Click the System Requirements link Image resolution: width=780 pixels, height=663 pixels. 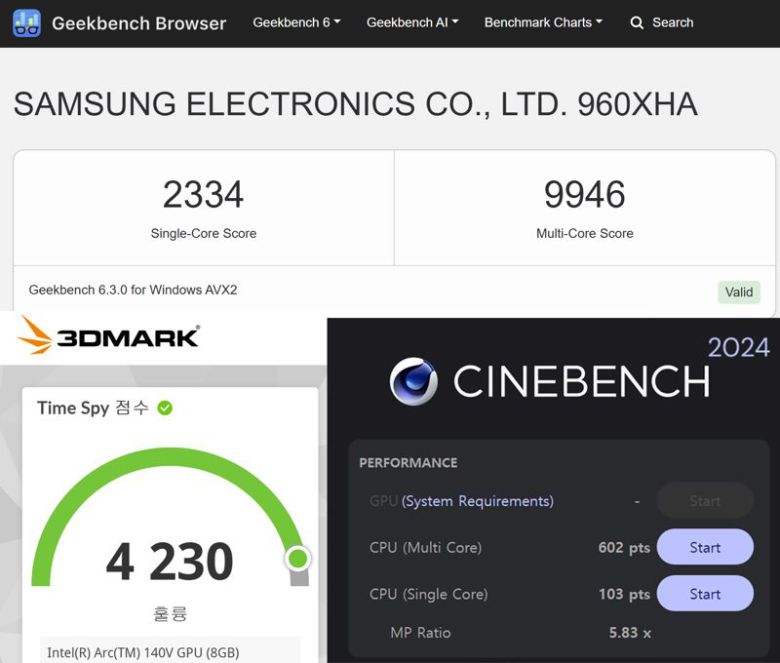[478, 501]
